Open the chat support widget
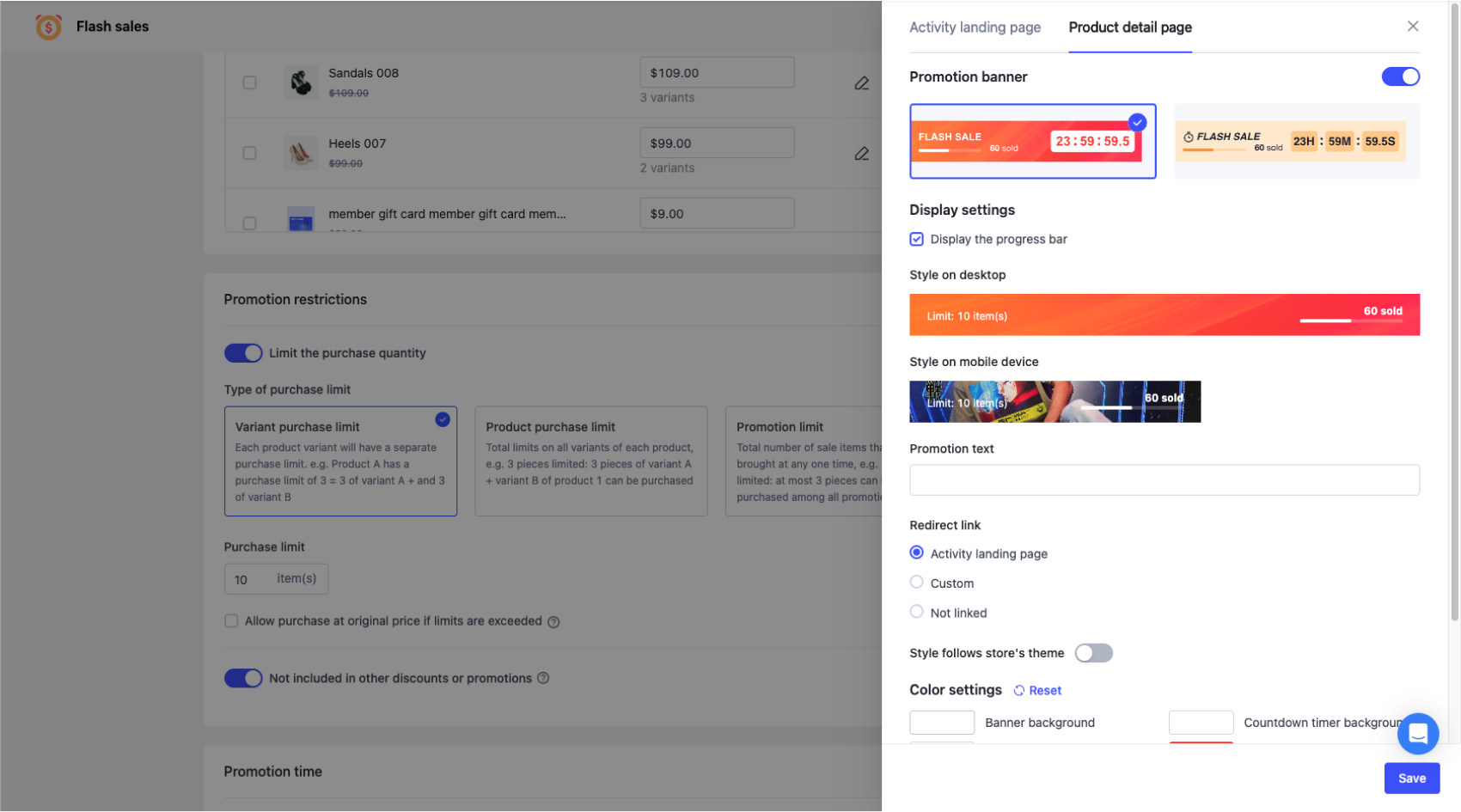 (x=1417, y=734)
